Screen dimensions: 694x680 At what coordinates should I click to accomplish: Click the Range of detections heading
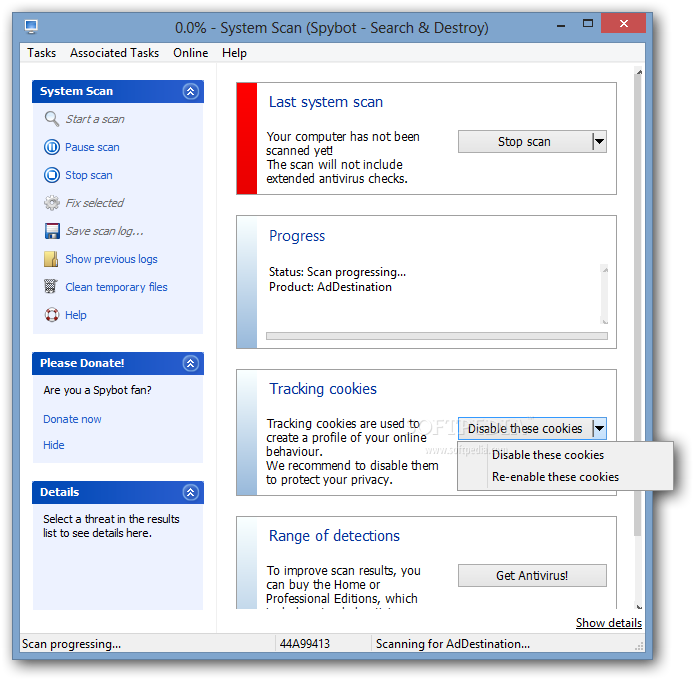point(334,536)
